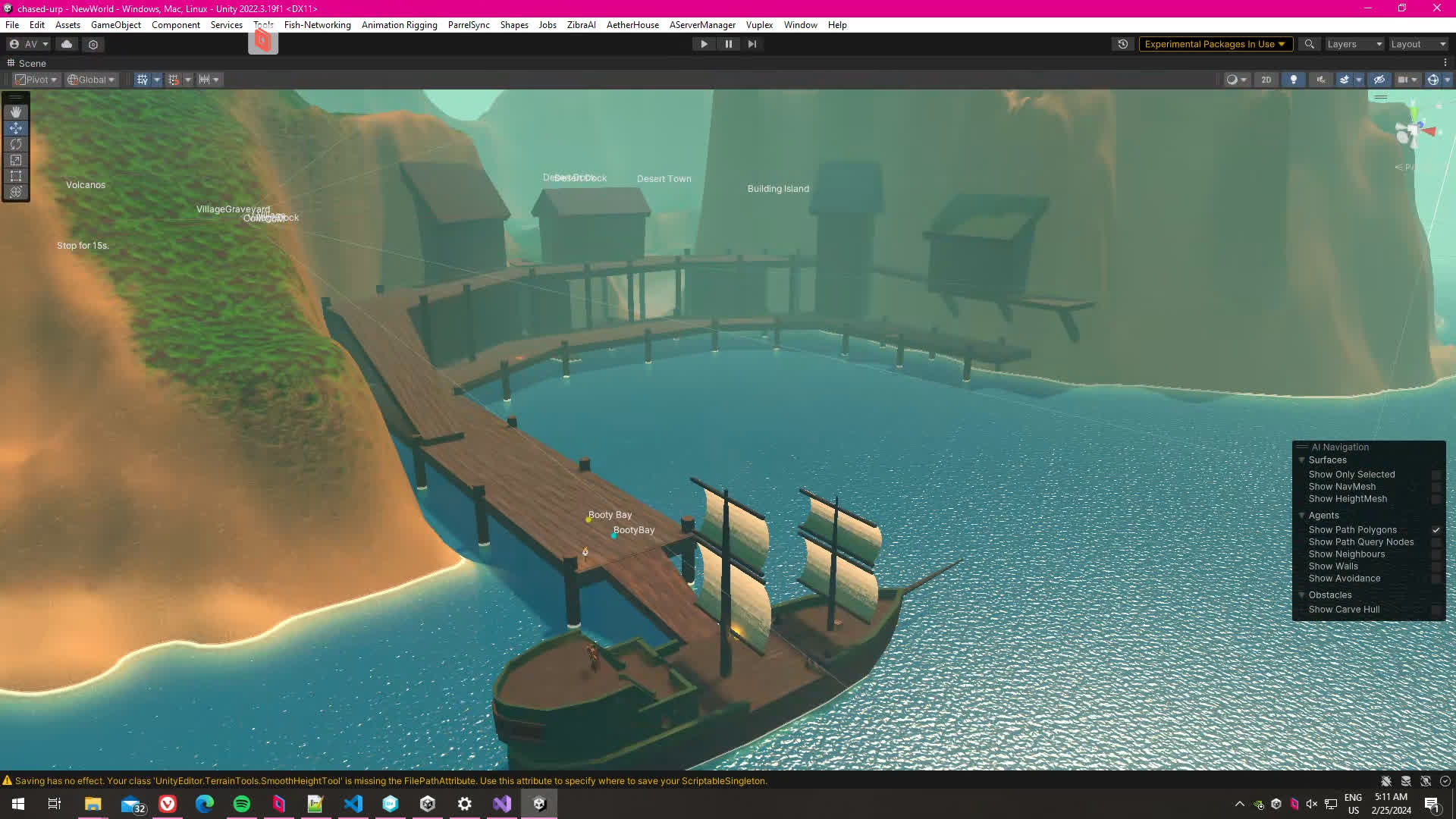Enable Show NavMesh checkbox

pos(1436,487)
